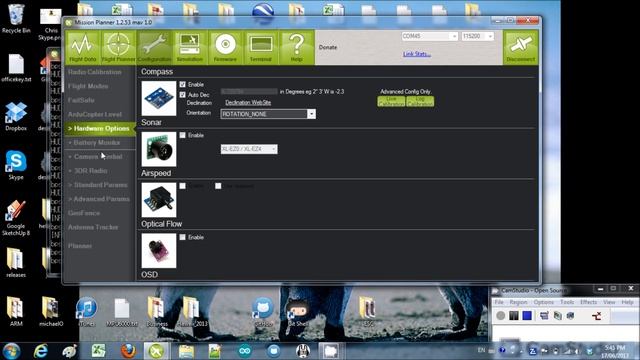Select Battery Monitor in the sidebar

pyautogui.click(x=97, y=142)
